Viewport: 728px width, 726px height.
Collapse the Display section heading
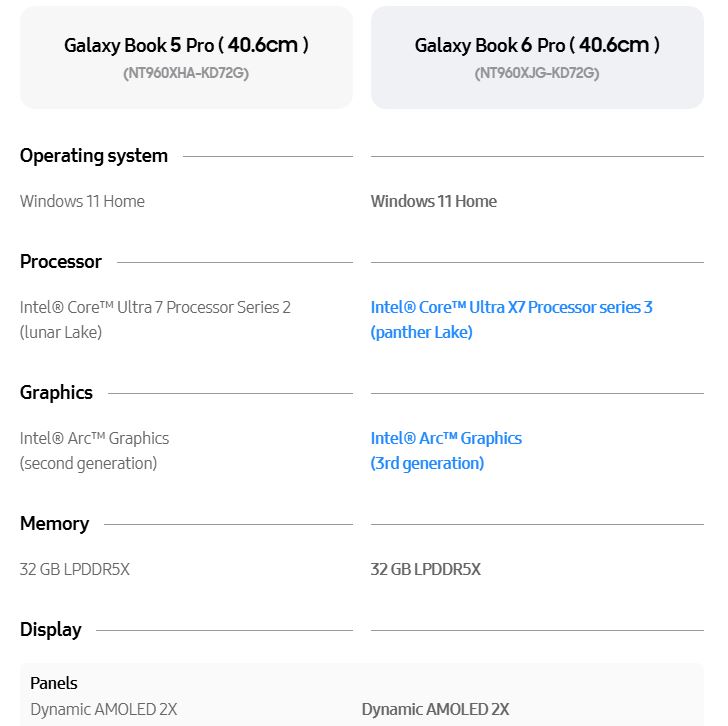coord(50,630)
